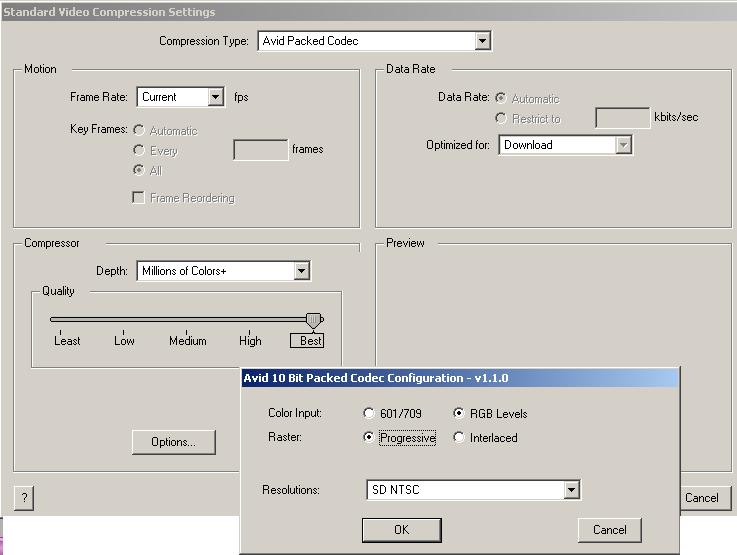
Task: Choose Interlaced raster option
Action: click(x=458, y=438)
